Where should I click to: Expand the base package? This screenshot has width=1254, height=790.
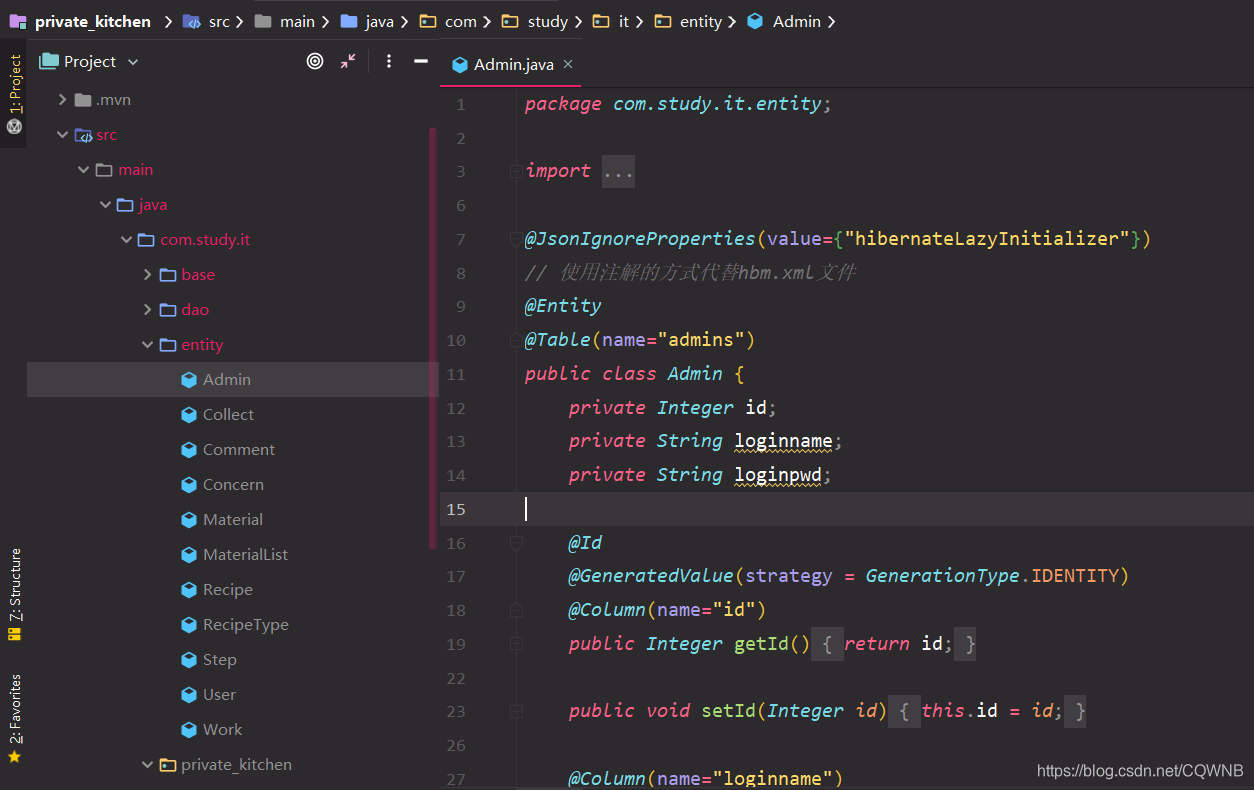click(147, 275)
